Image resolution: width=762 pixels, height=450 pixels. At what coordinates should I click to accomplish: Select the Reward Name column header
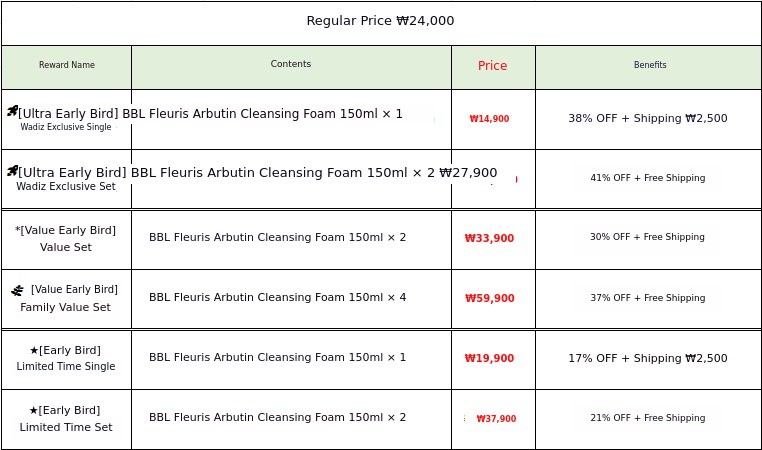pos(67,66)
